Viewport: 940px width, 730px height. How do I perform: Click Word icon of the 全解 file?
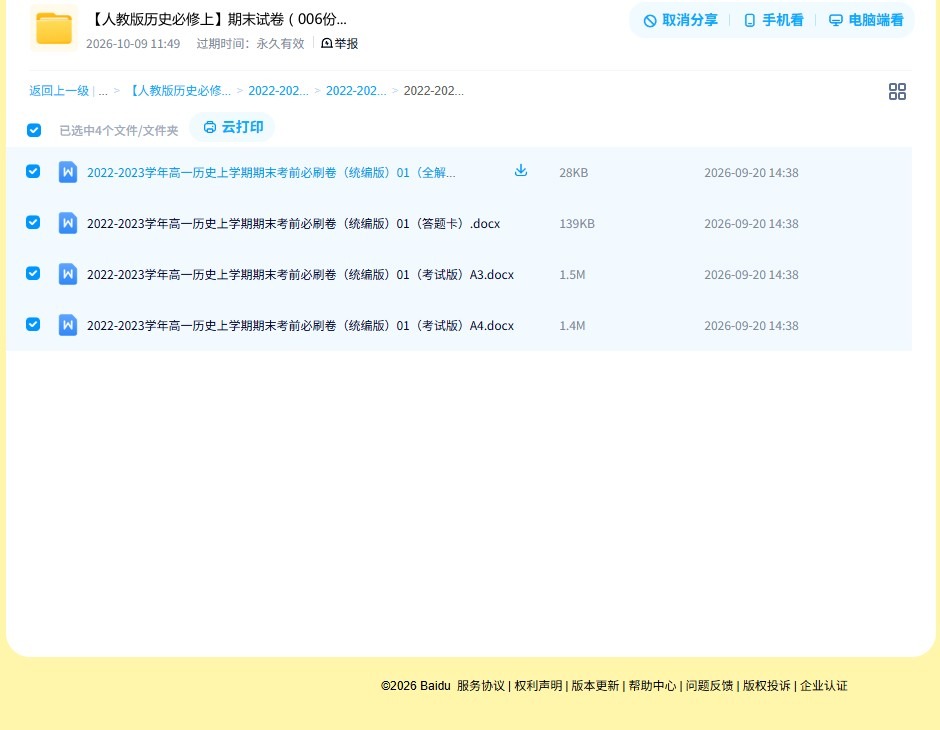68,172
